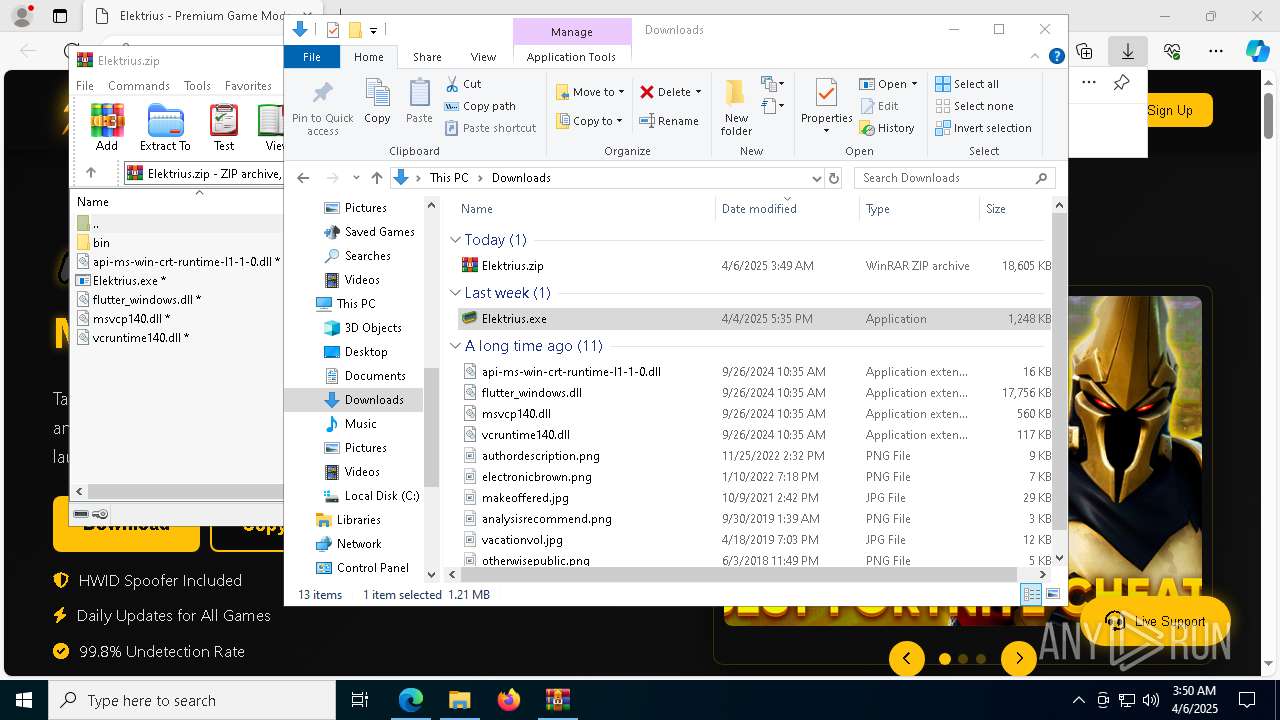The image size is (1280, 720).
Task: Open address bar history dropdown
Action: (816, 178)
